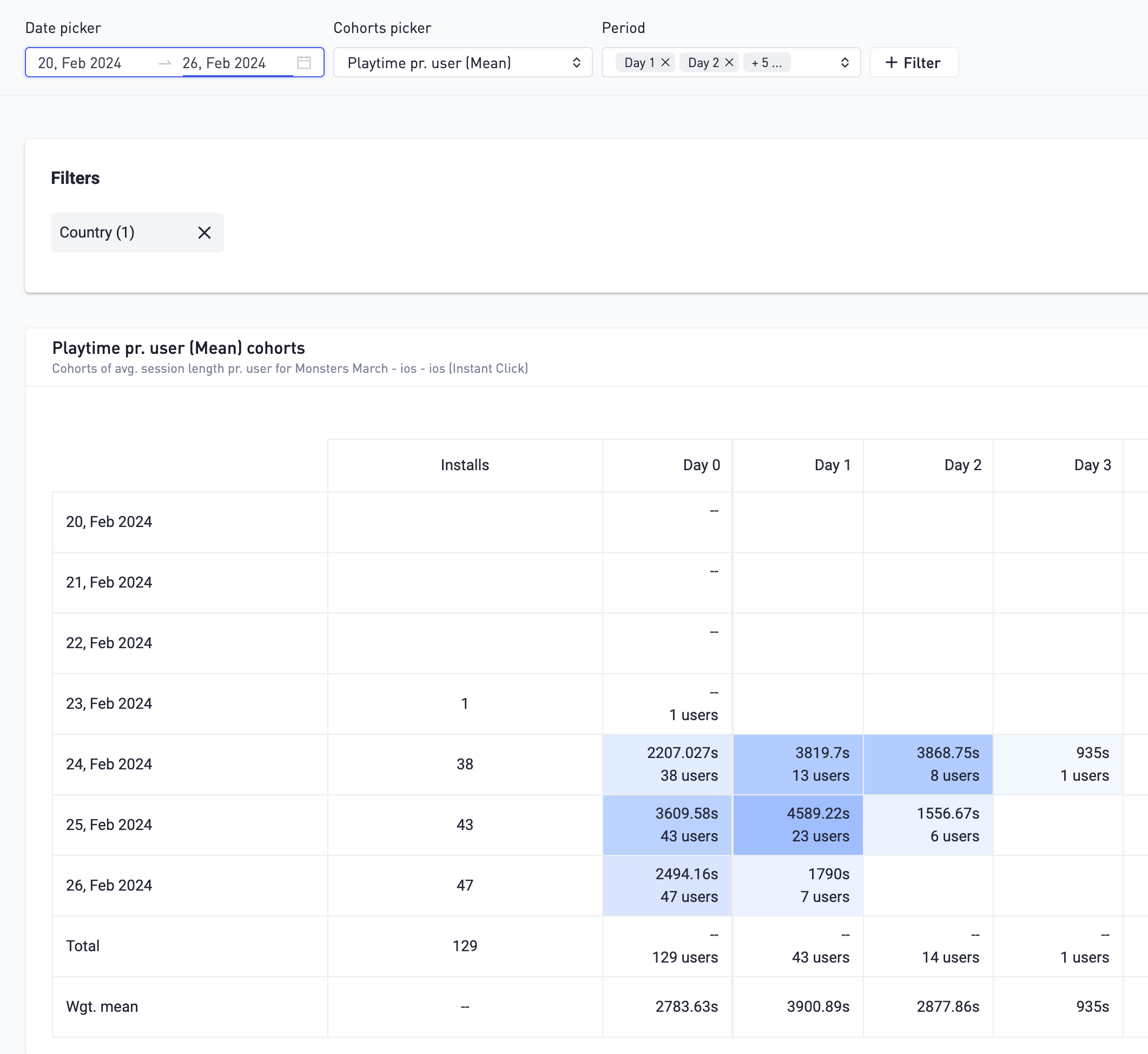Click the Day 1 column header
The width and height of the screenshot is (1148, 1054).
tap(798, 465)
